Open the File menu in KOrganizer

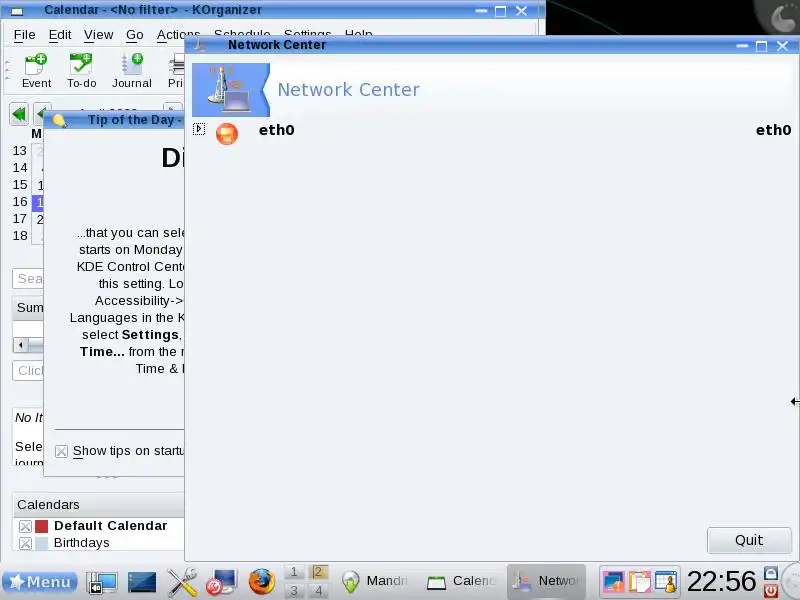24,35
